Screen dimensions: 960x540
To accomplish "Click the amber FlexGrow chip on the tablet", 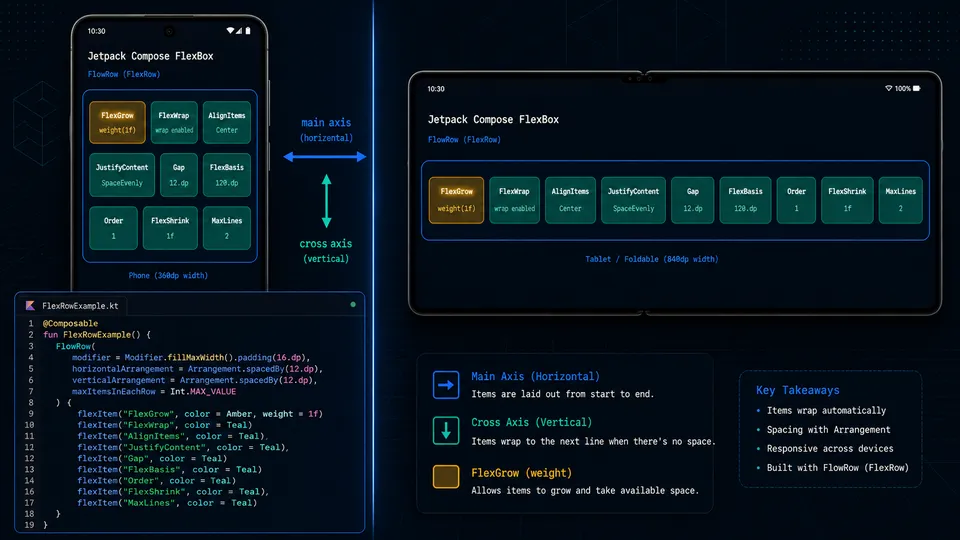I will pos(456,200).
